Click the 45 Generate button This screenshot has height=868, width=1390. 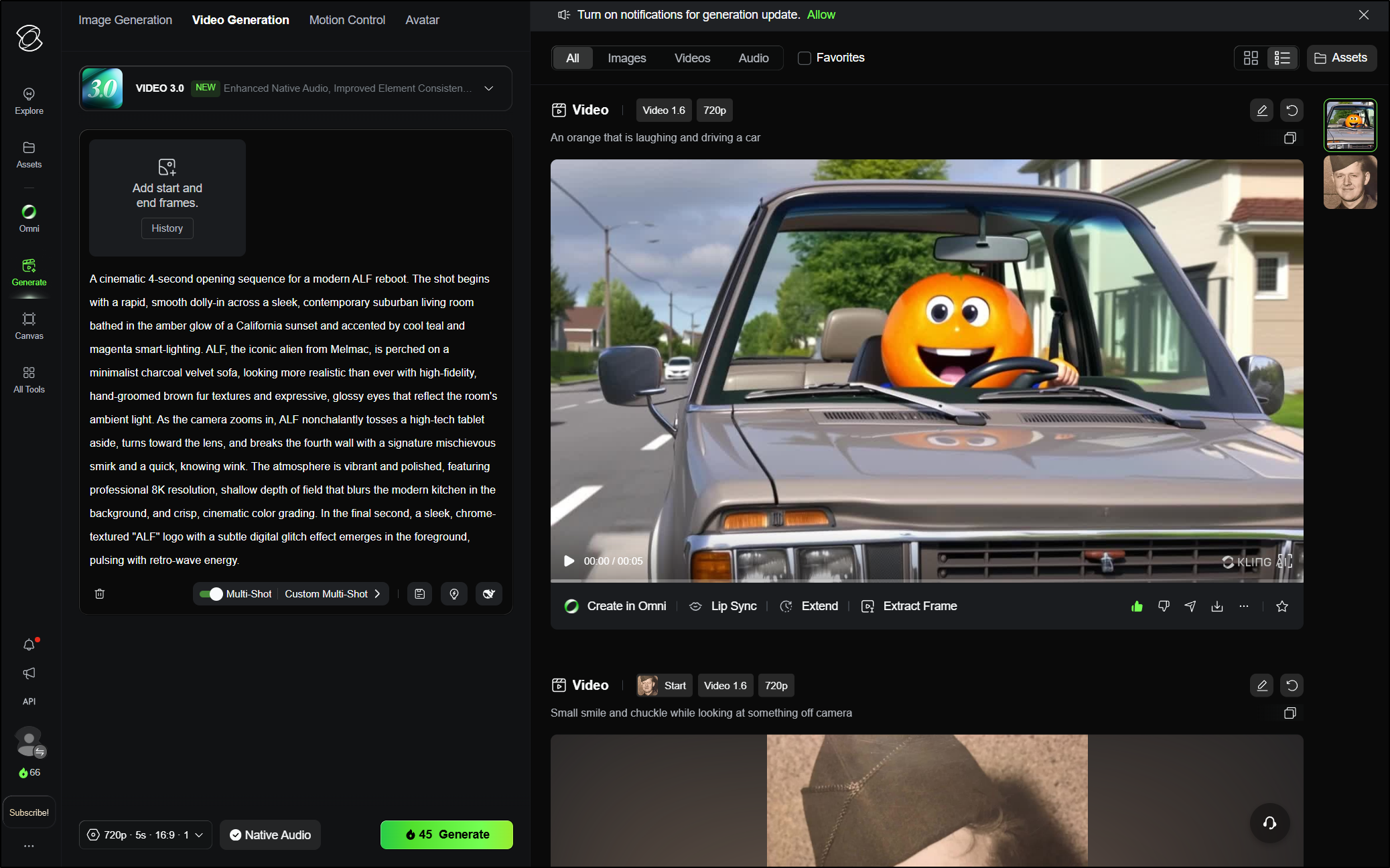click(x=445, y=835)
